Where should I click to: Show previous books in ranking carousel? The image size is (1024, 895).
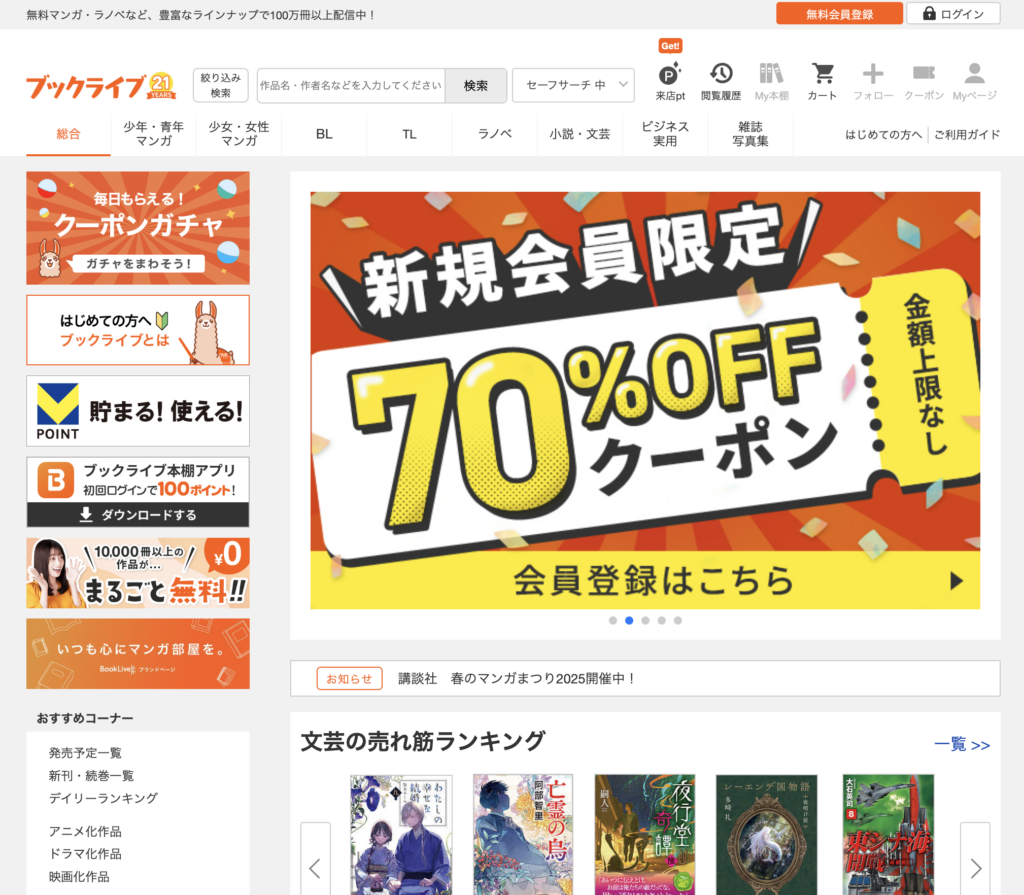[315, 866]
